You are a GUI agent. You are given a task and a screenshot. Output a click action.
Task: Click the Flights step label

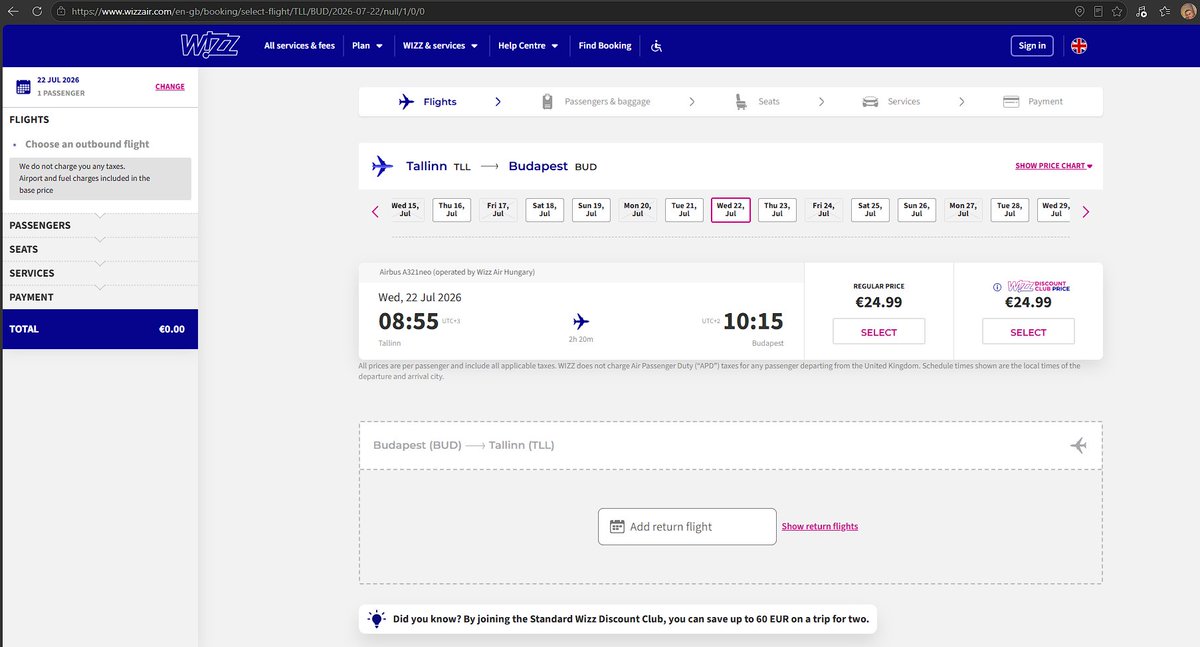440,101
